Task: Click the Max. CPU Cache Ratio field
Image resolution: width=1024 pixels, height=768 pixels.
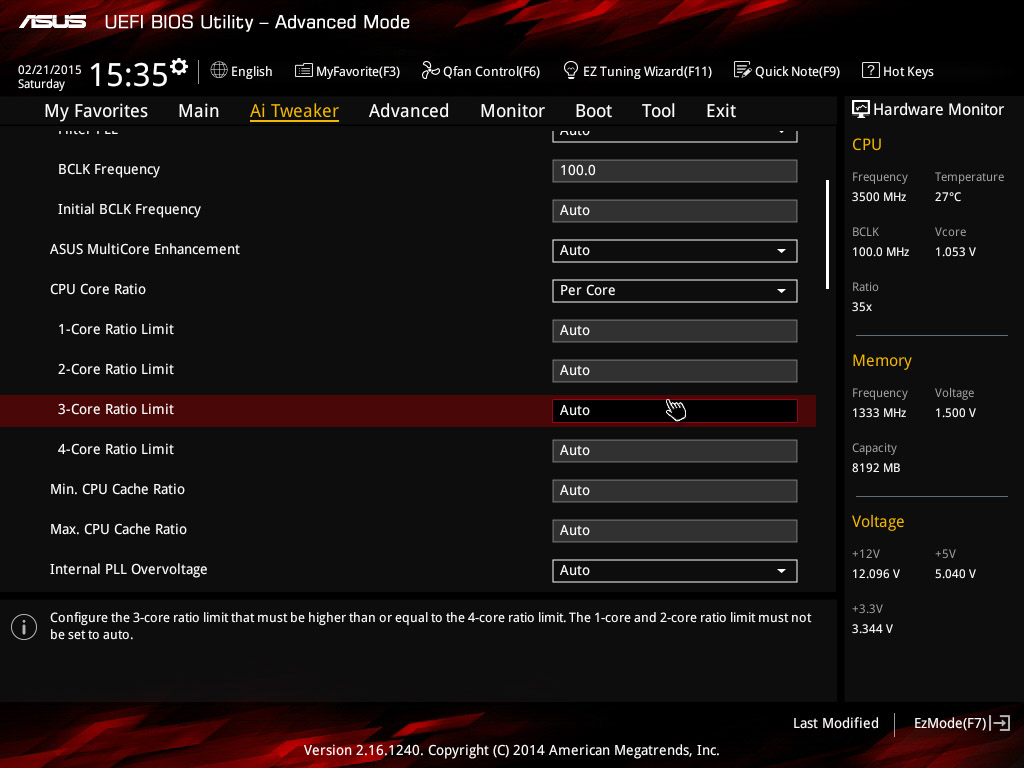Action: [x=675, y=531]
